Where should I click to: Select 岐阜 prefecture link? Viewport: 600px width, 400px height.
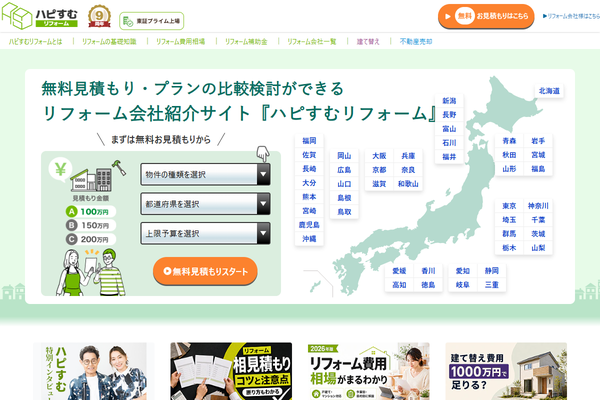(x=463, y=285)
